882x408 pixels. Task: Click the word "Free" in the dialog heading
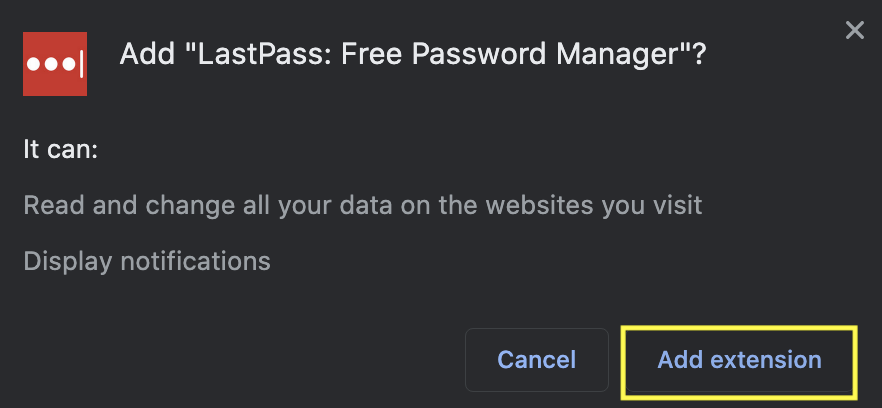372,55
